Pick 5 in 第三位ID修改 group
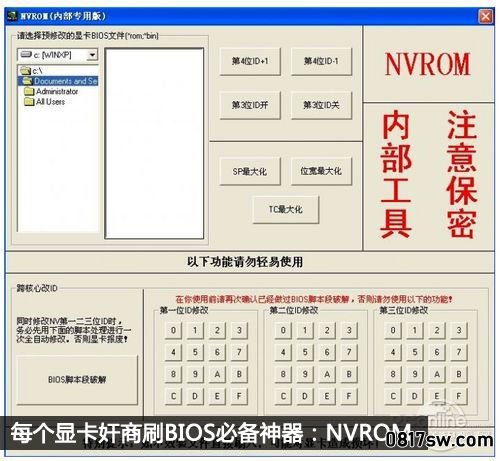 [x=415, y=352]
